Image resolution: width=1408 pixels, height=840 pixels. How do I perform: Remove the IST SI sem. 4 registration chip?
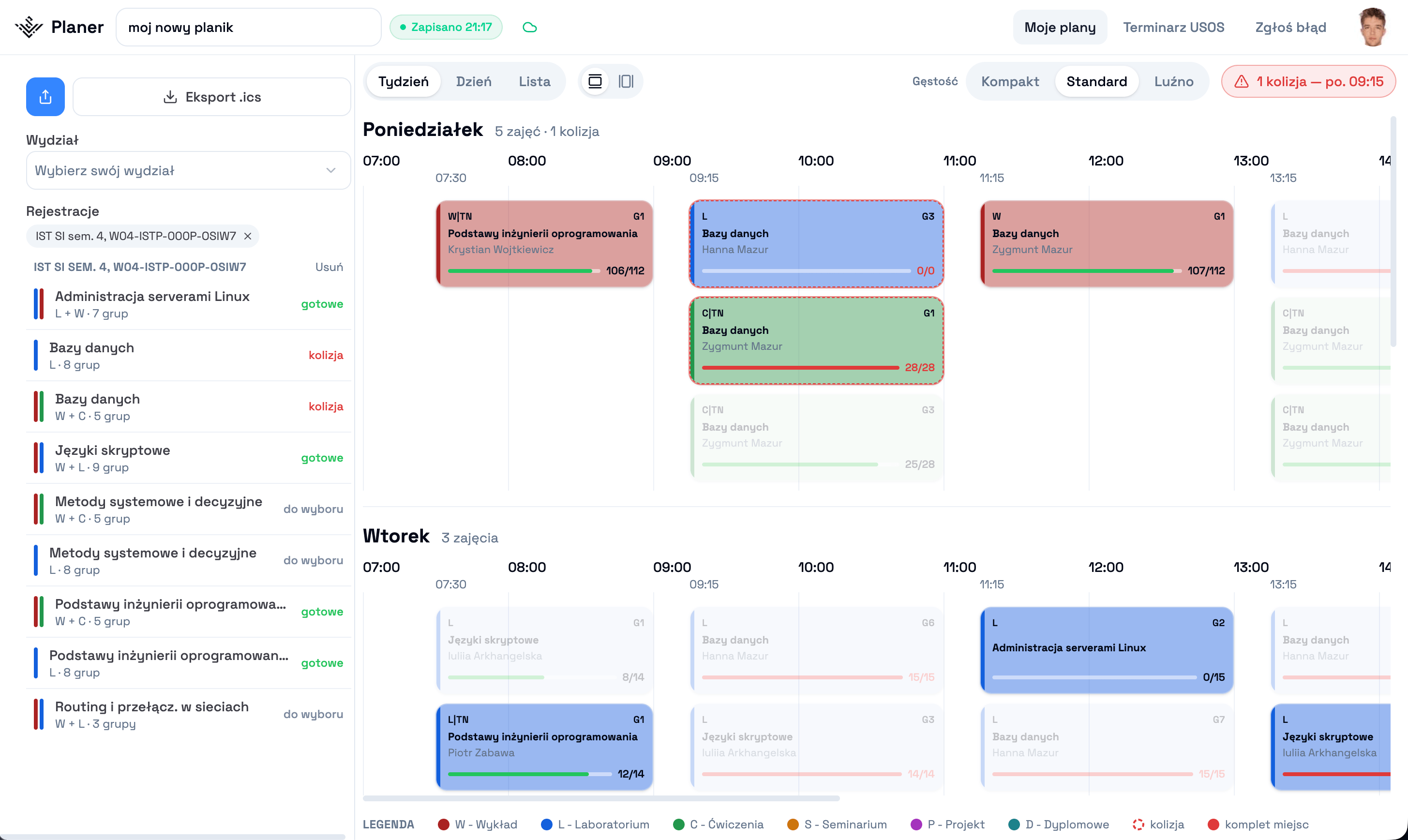248,236
